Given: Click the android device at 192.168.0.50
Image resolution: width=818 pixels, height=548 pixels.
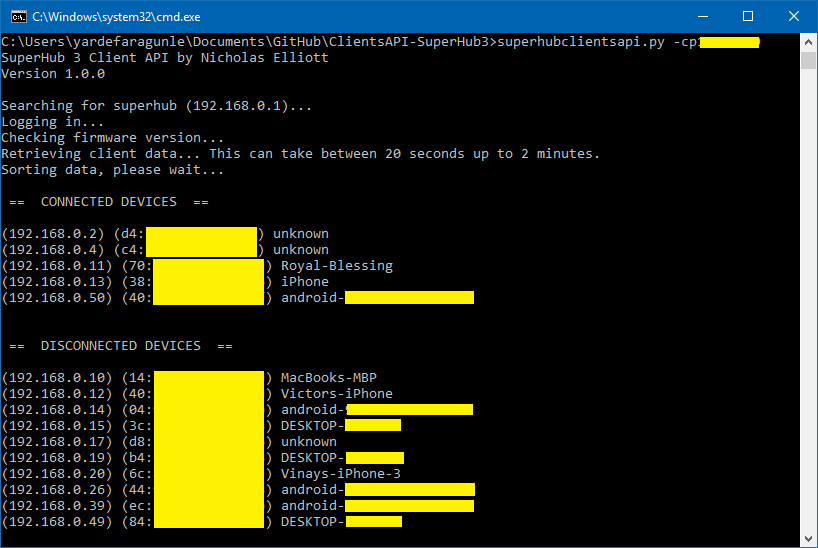Looking at the screenshot, I should (x=377, y=298).
